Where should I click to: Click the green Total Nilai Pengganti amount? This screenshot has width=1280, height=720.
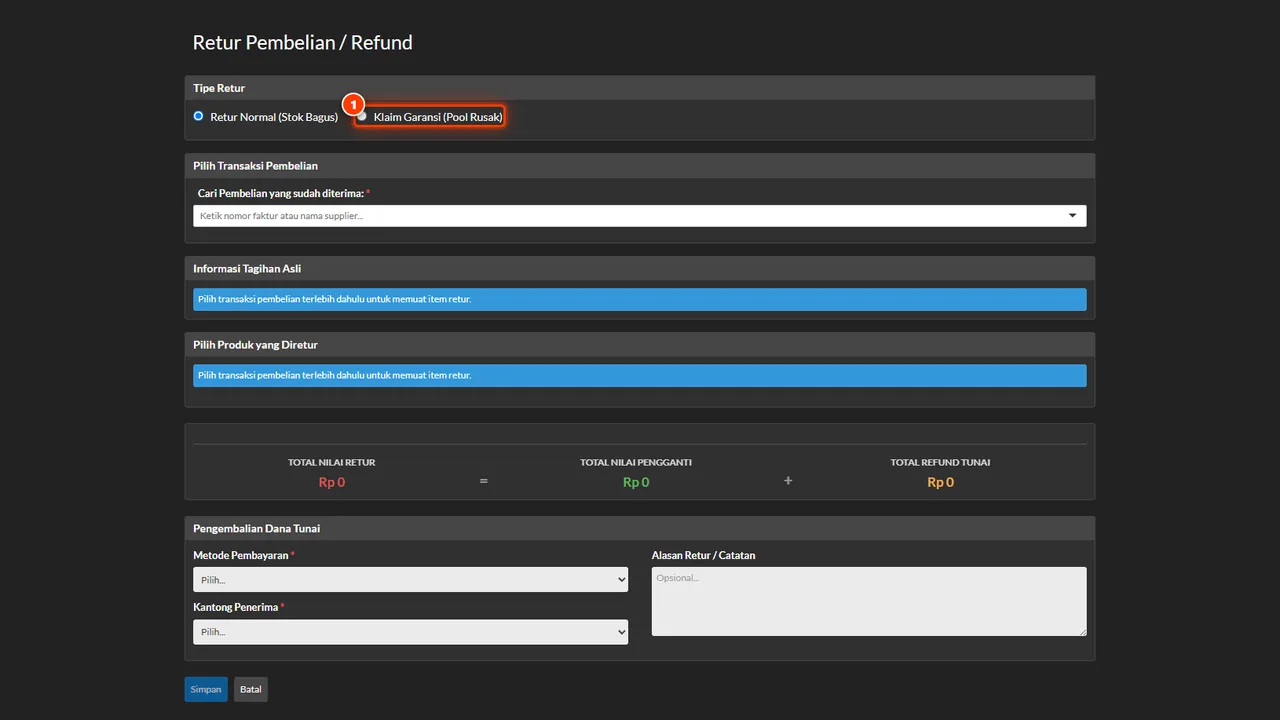point(636,482)
